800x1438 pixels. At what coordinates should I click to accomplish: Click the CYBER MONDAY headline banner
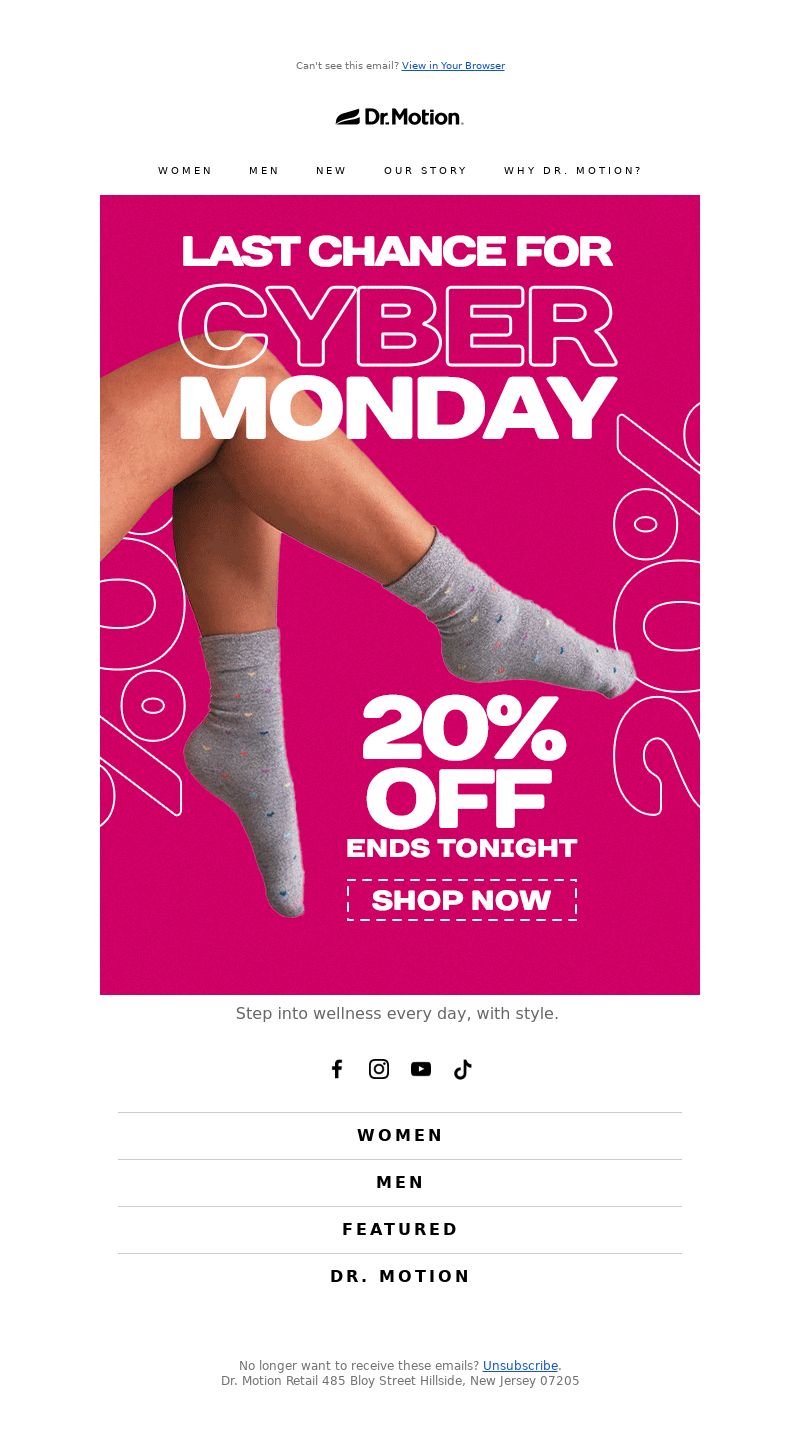pyautogui.click(x=397, y=340)
